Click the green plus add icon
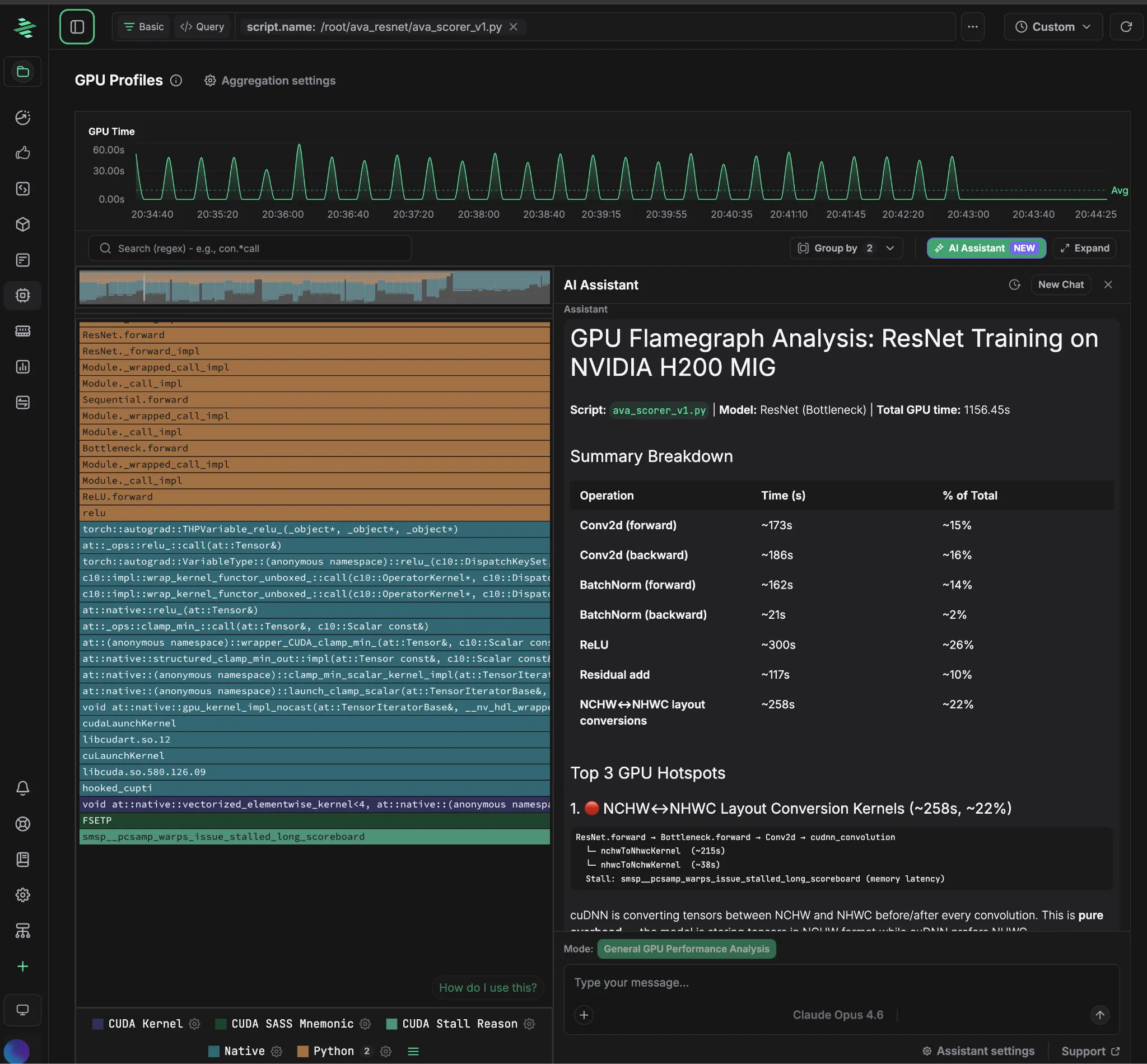The width and height of the screenshot is (1147, 1064). pos(23,966)
